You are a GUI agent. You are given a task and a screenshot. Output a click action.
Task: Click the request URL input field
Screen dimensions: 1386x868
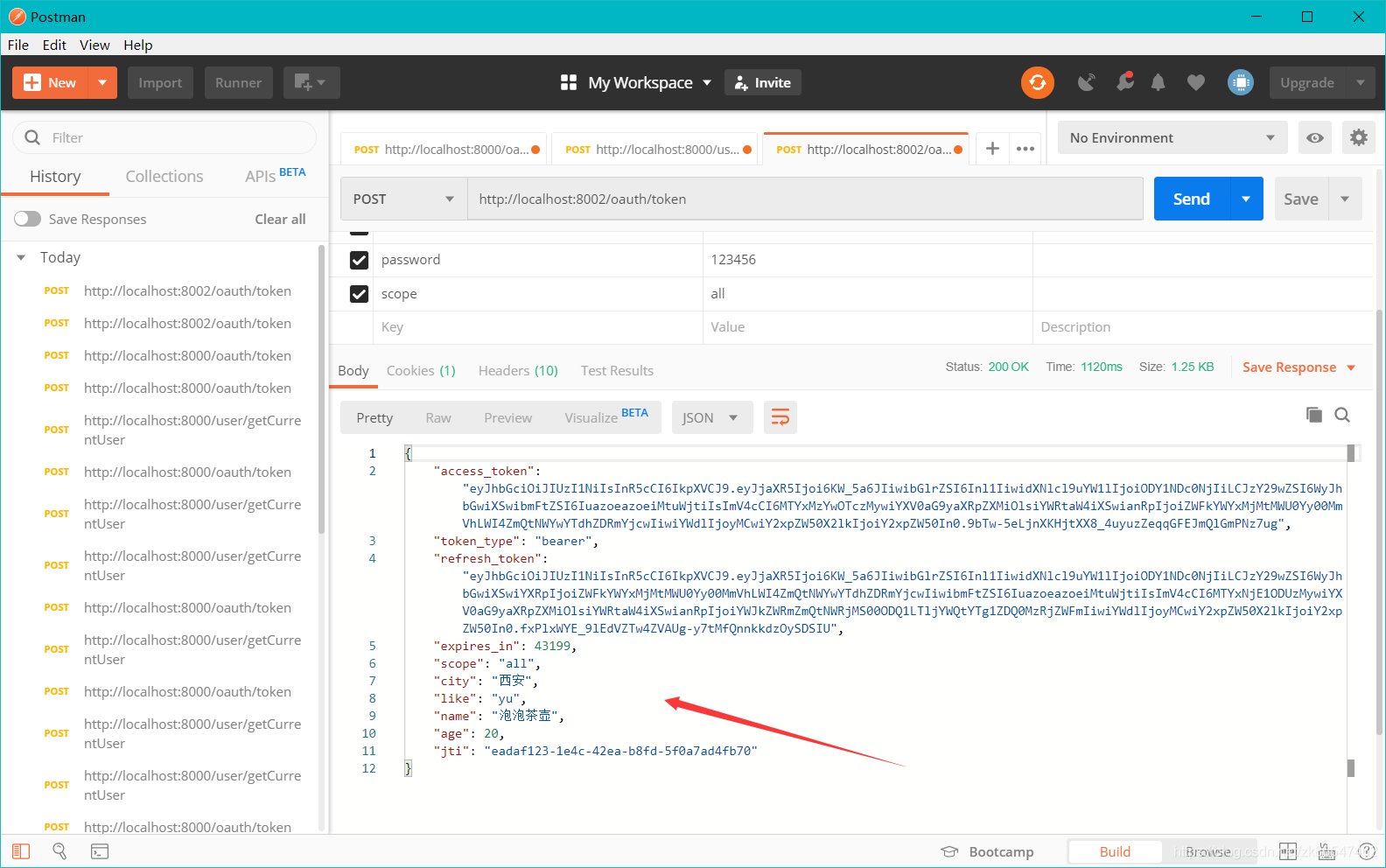805,199
